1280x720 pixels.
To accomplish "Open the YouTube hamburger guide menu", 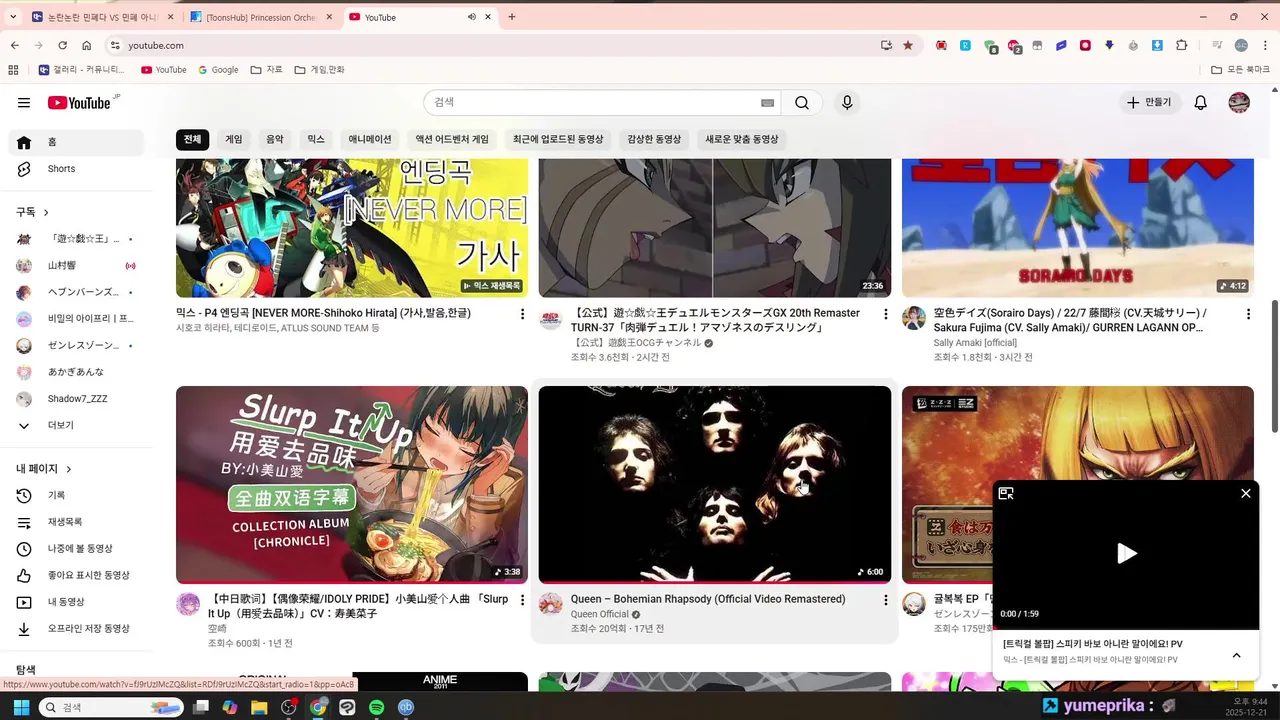I will (24, 102).
